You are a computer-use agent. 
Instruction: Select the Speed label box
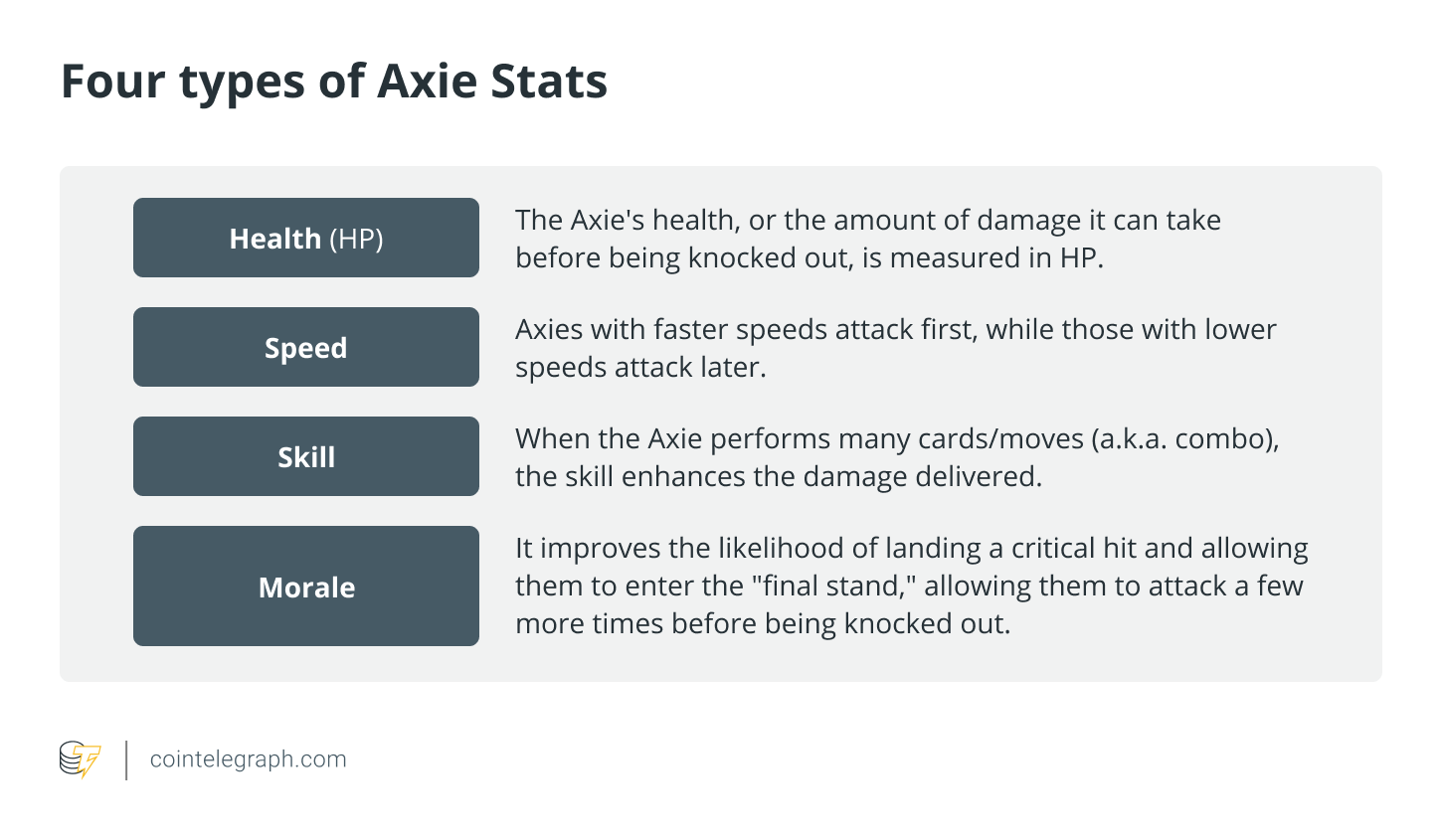click(306, 347)
